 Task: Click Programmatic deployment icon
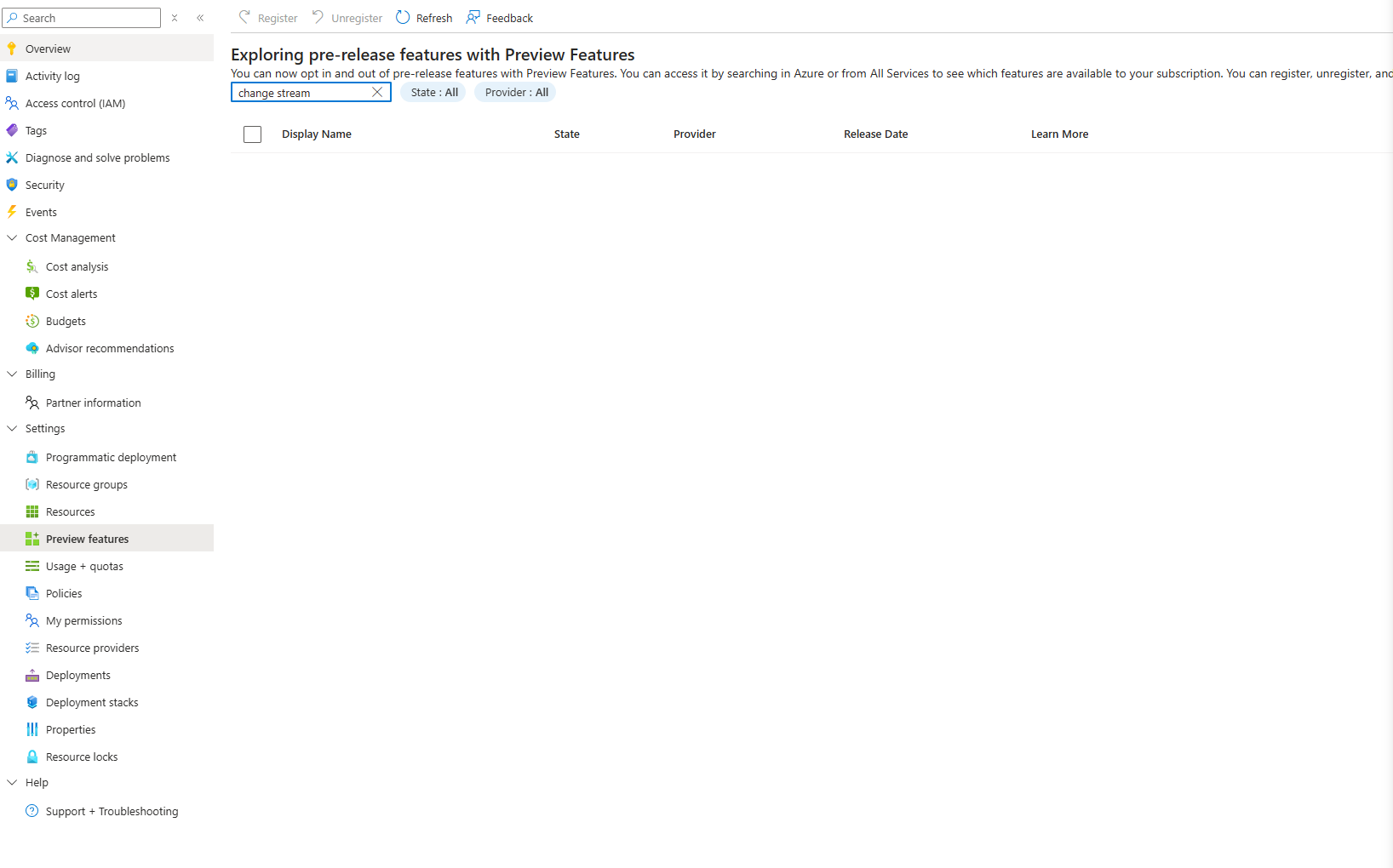[x=32, y=457]
